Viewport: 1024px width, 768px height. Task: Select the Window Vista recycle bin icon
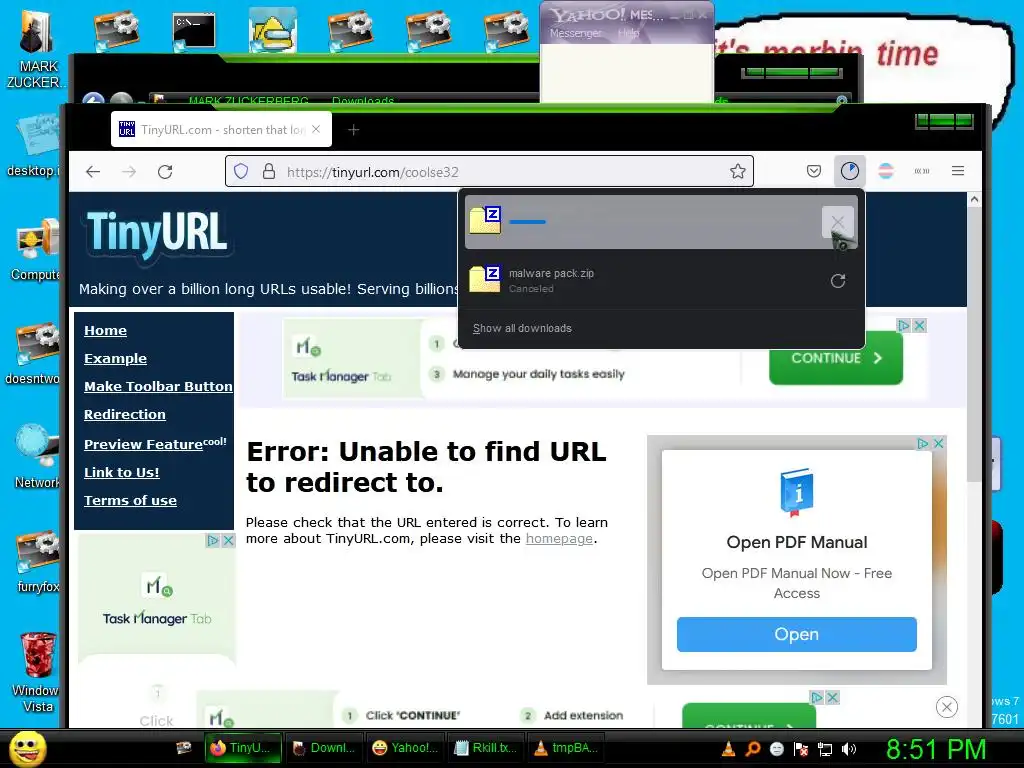37,673
